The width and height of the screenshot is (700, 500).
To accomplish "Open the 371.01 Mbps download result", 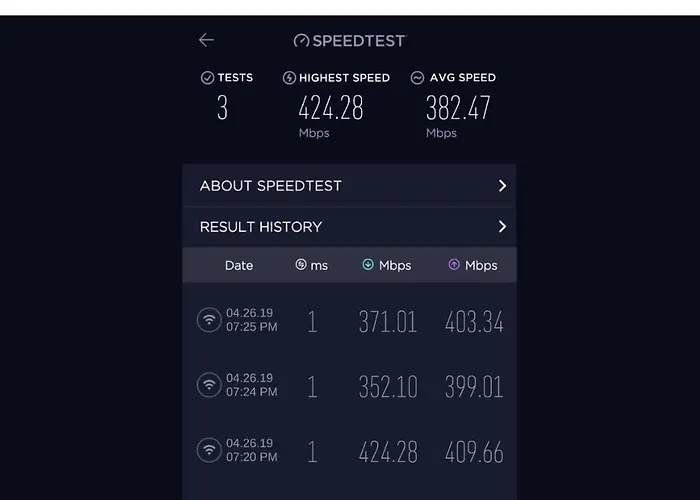I will tap(388, 321).
